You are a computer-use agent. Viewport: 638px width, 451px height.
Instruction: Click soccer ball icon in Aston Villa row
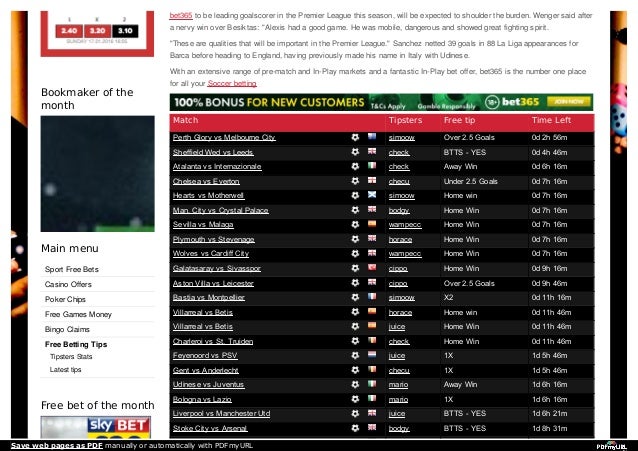(x=355, y=283)
